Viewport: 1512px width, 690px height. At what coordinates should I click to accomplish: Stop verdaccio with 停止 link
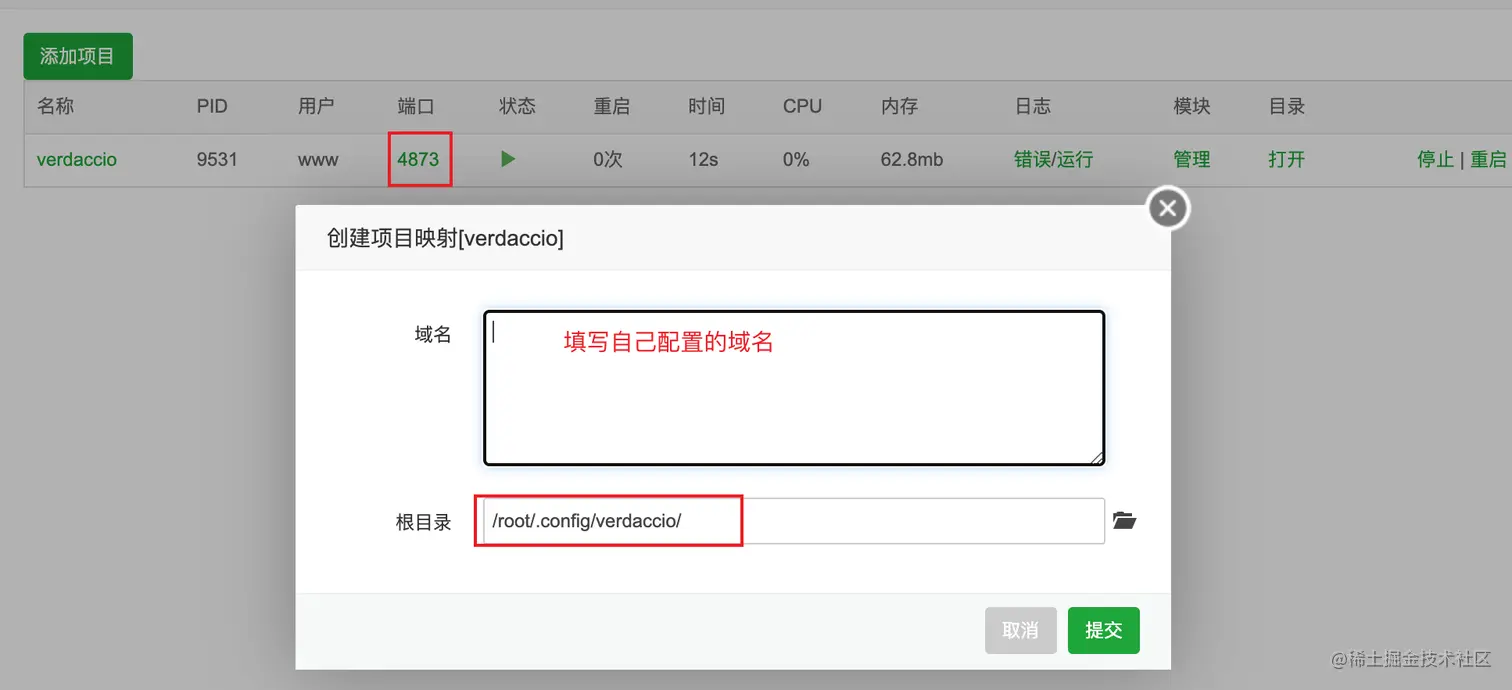pyautogui.click(x=1435, y=159)
